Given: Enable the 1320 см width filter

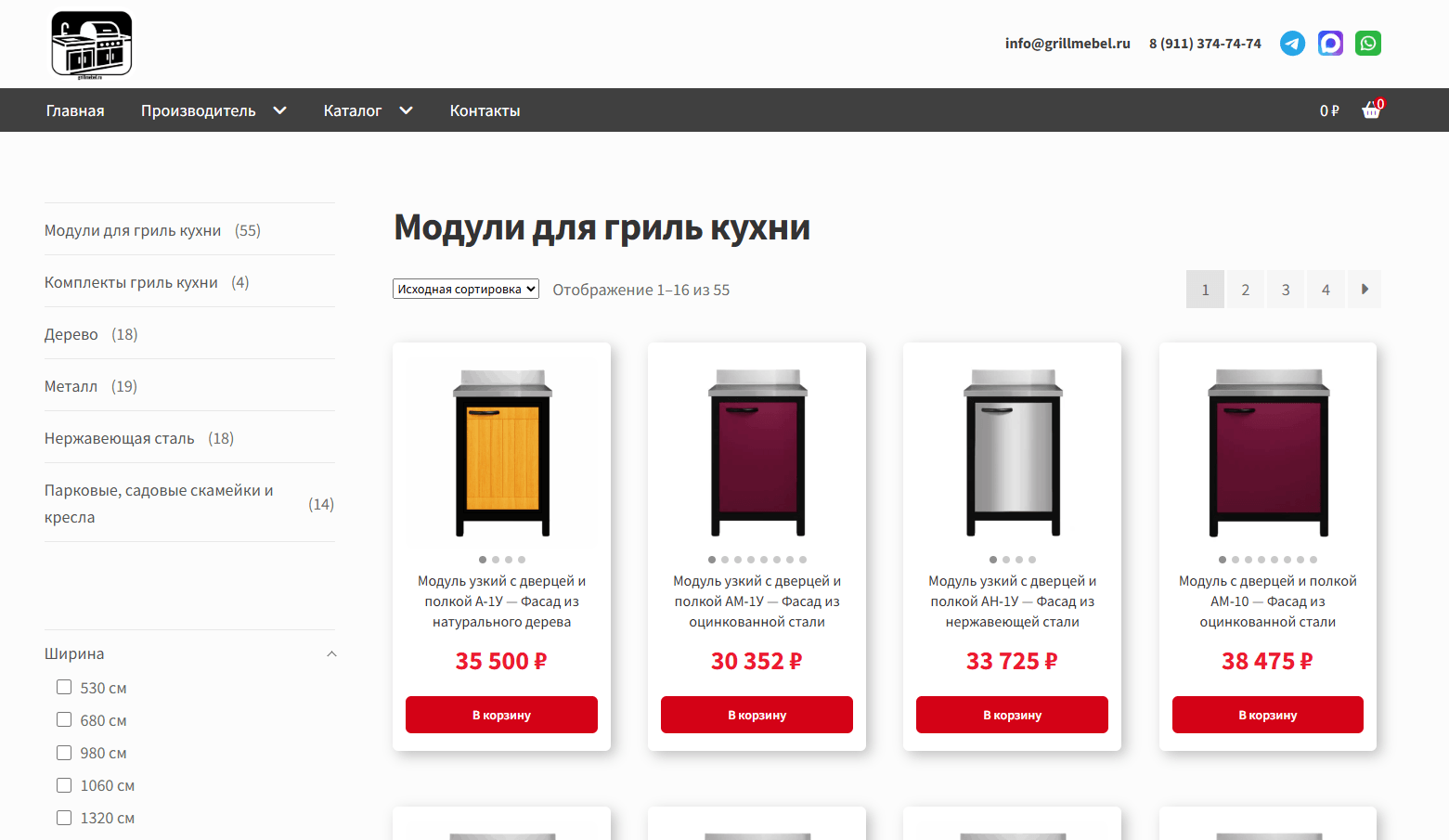Looking at the screenshot, I should click(x=64, y=818).
